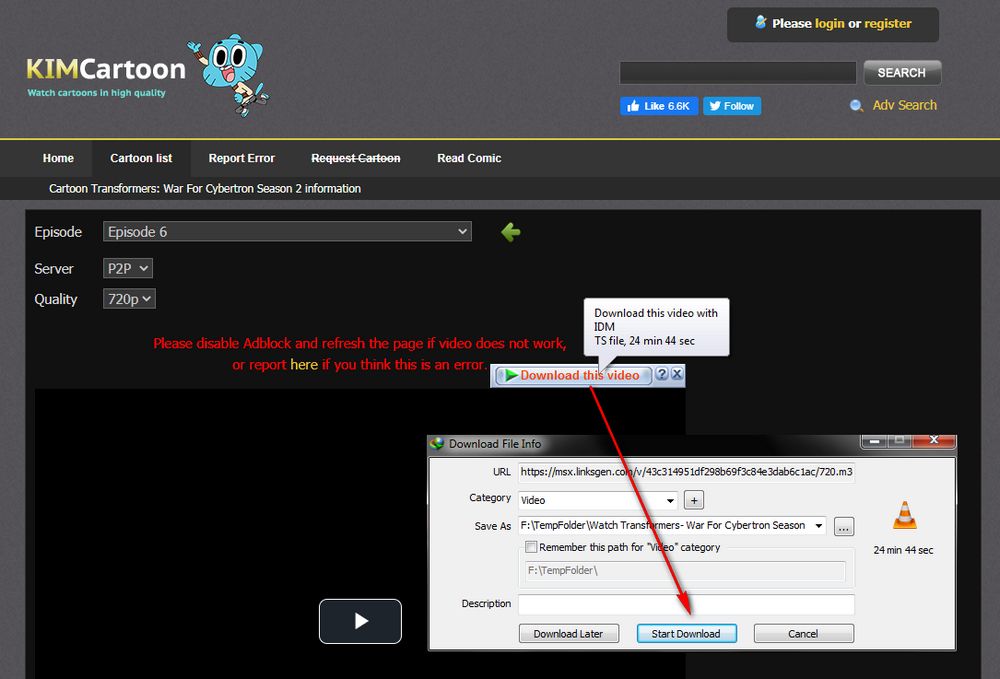The width and height of the screenshot is (1000, 679).
Task: Click the SEARCH button
Action: point(902,73)
